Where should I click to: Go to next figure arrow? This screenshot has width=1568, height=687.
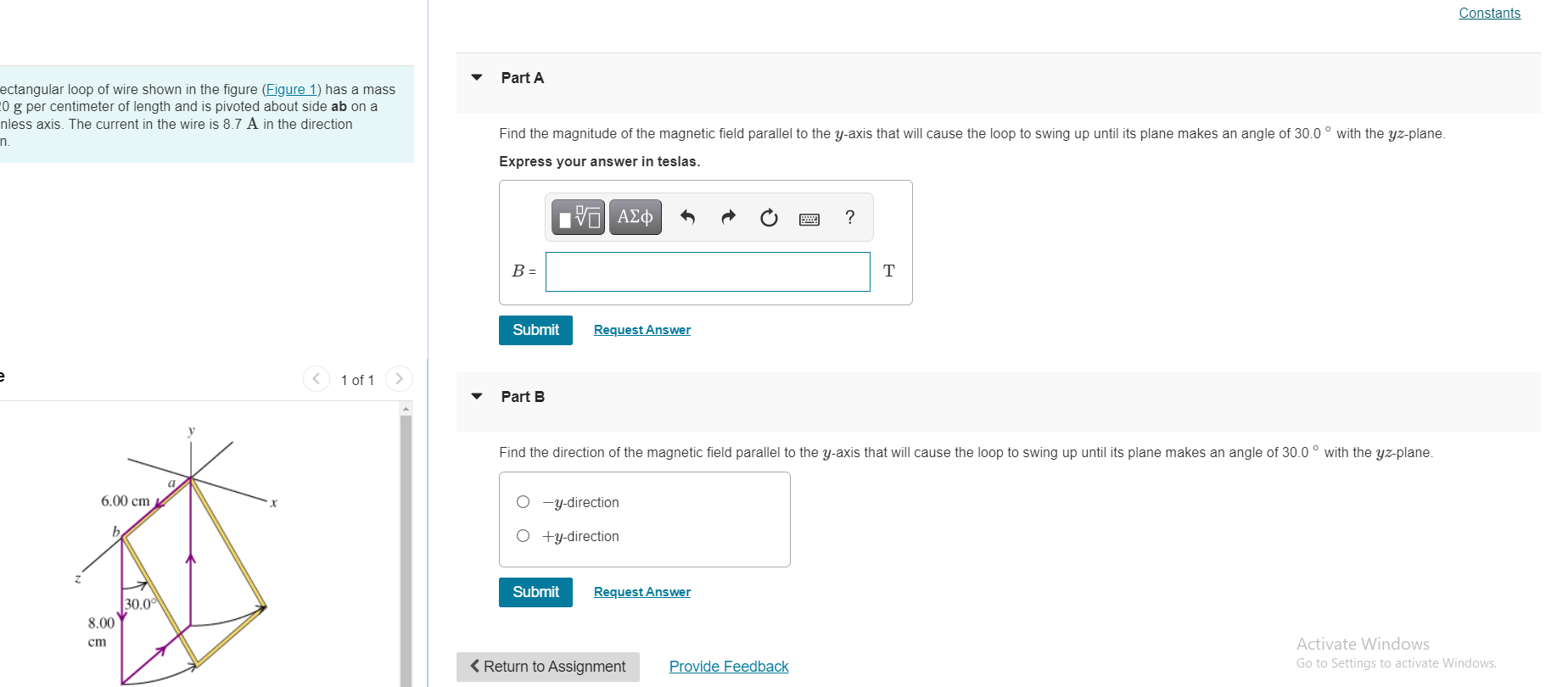point(399,378)
